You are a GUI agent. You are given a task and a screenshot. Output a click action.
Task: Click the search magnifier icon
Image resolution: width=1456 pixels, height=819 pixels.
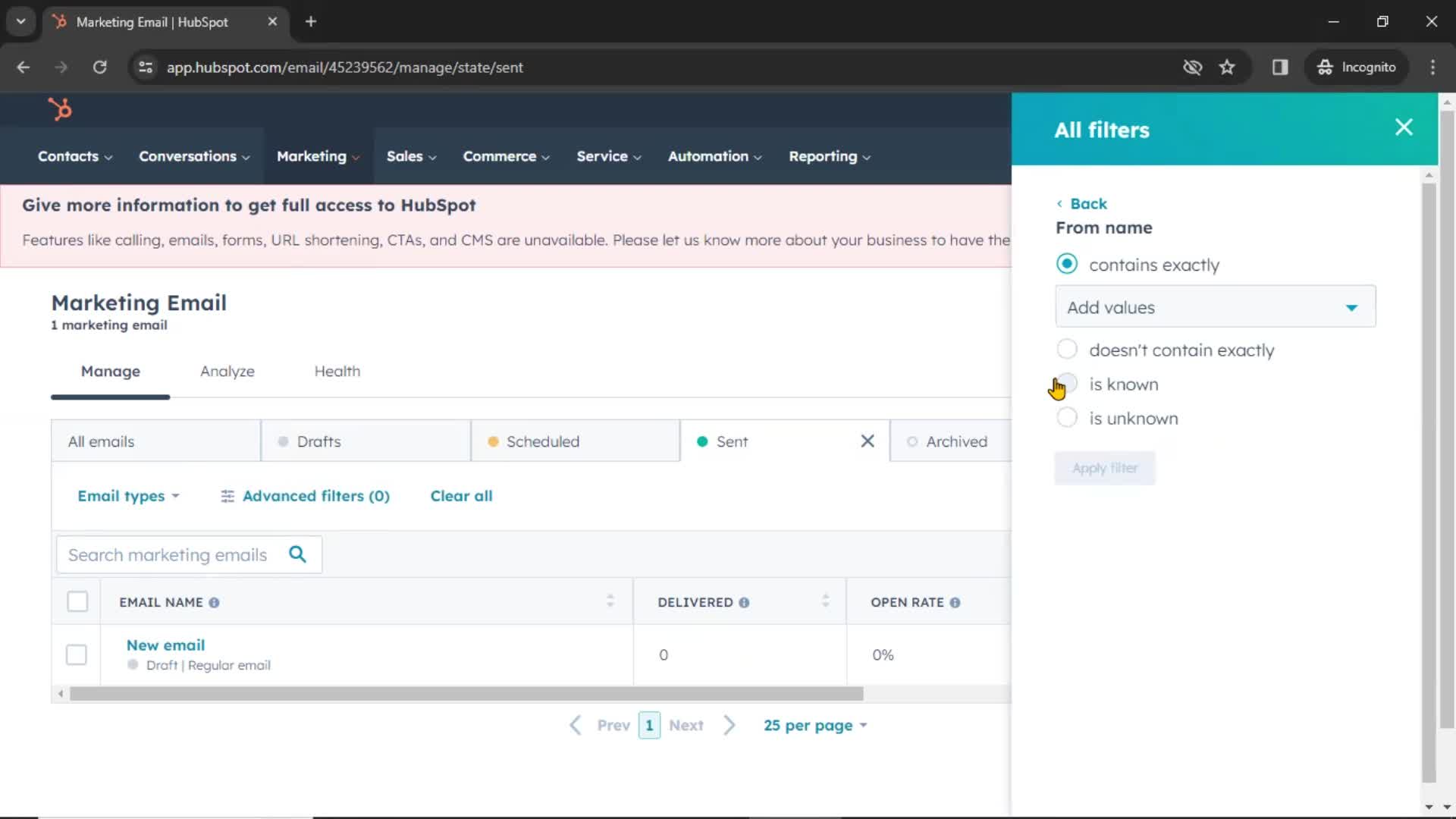(x=298, y=554)
